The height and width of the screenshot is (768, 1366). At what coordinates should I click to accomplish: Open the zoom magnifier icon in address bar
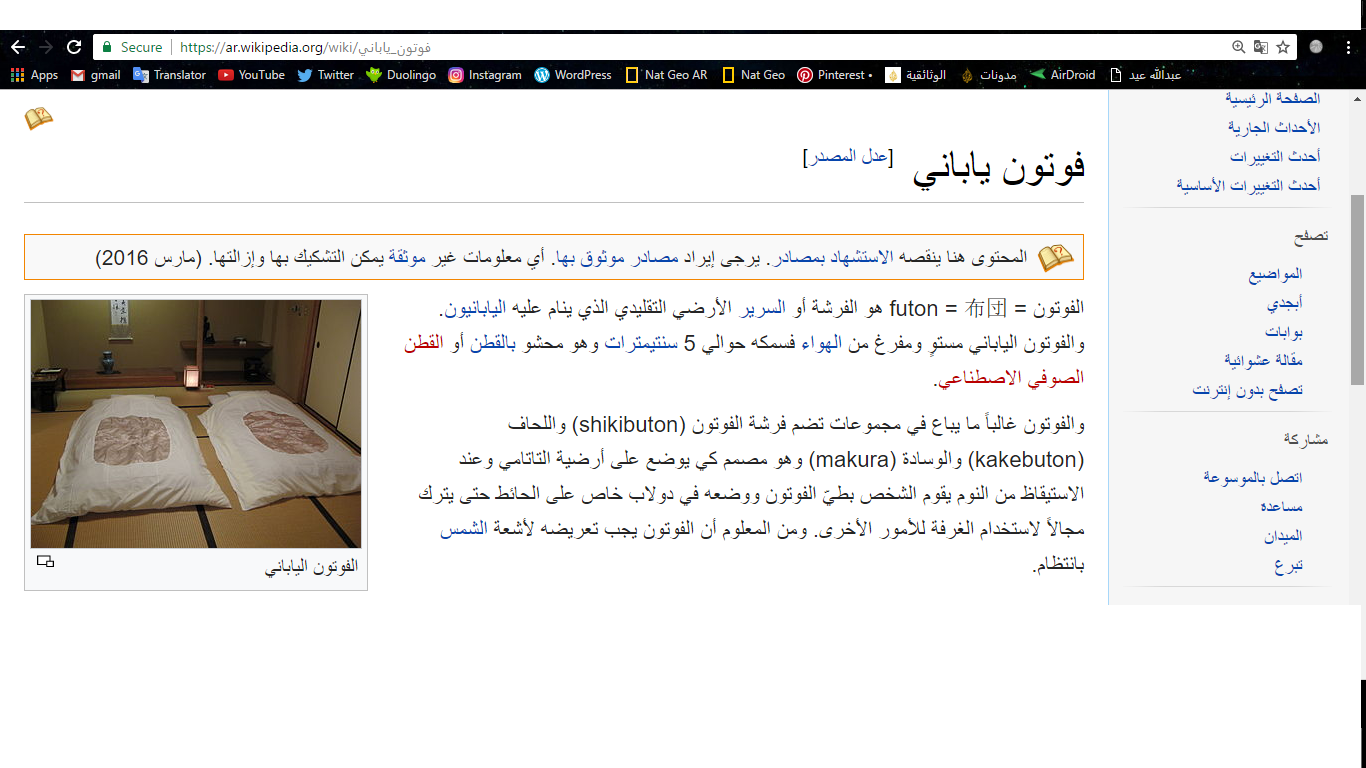1239,47
